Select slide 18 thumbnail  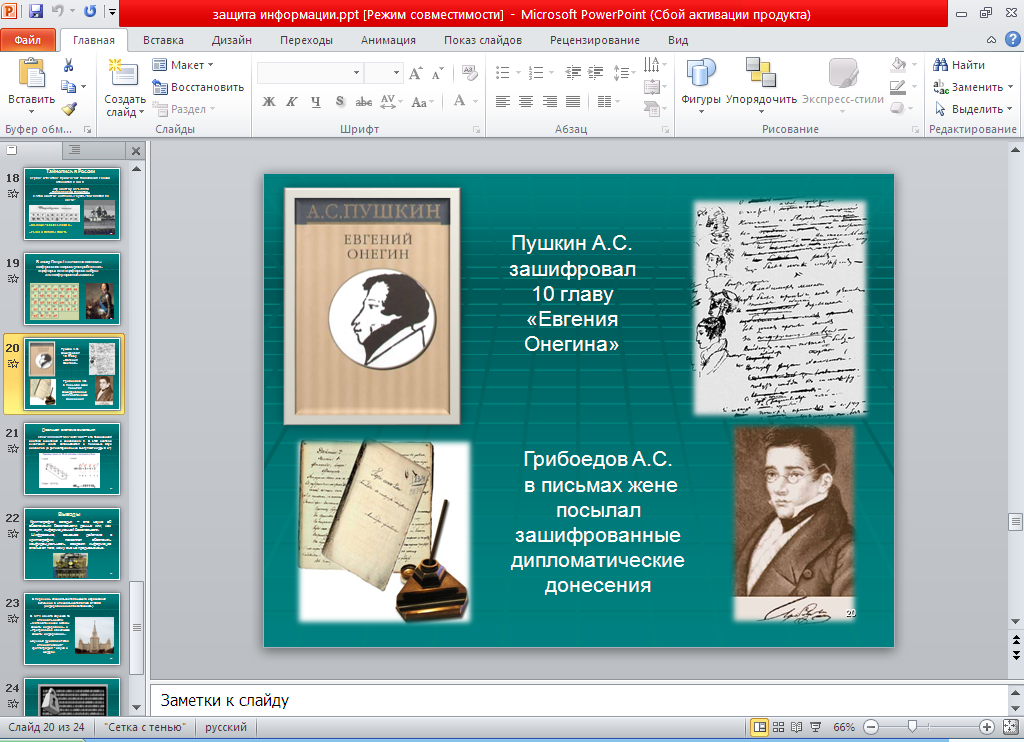point(72,204)
